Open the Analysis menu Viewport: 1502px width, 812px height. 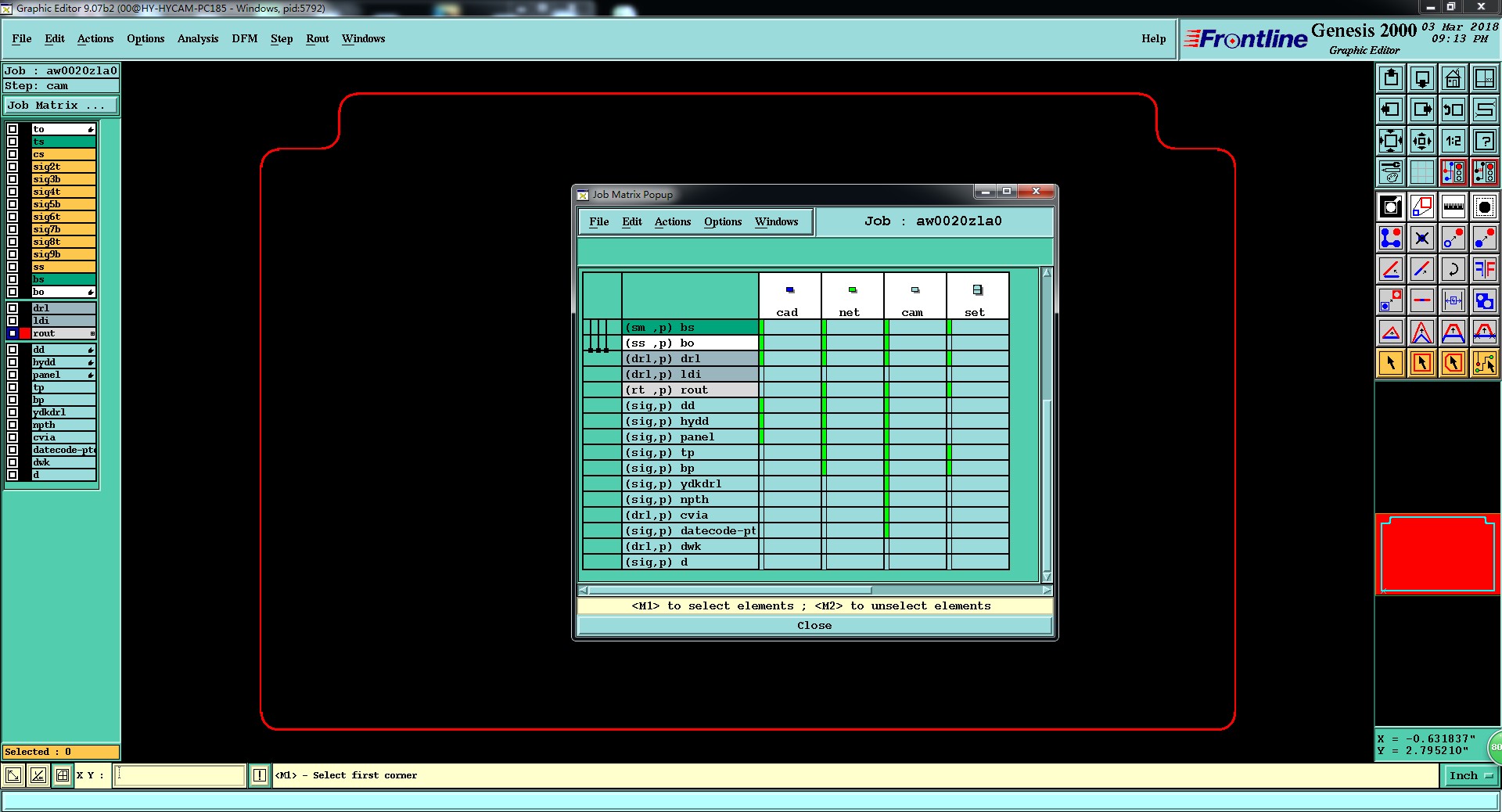click(198, 38)
